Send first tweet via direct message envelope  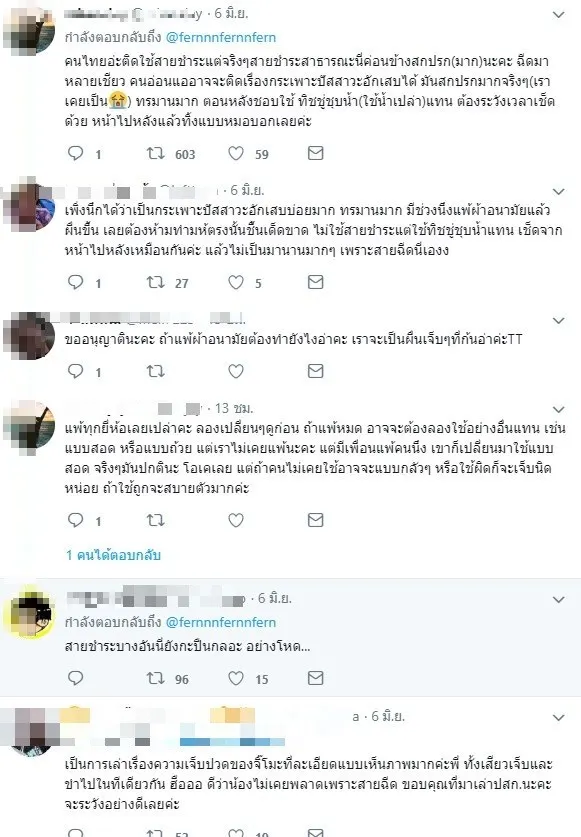[316, 154]
